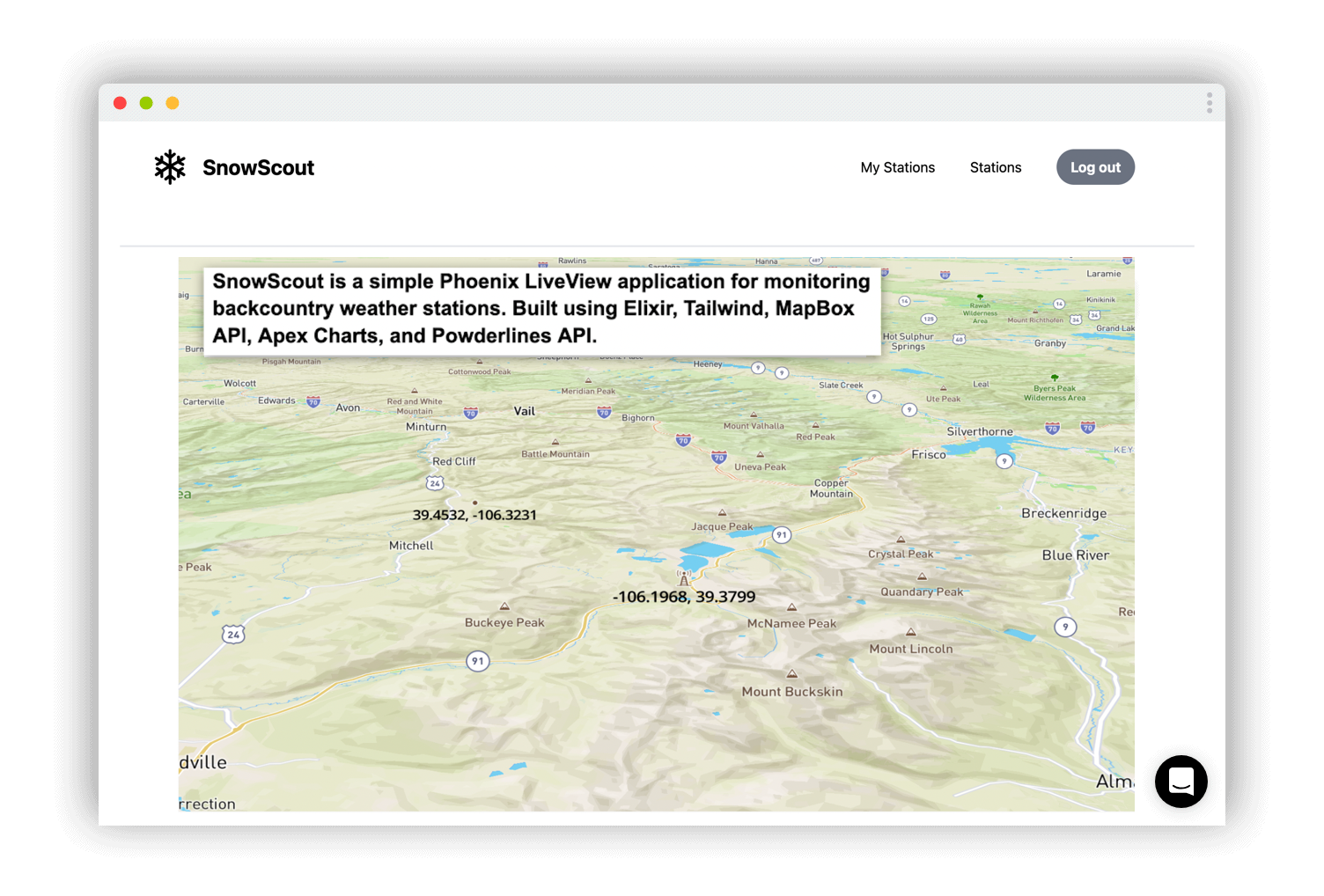
Task: Open the chat widget bubble
Action: pyautogui.click(x=1181, y=781)
